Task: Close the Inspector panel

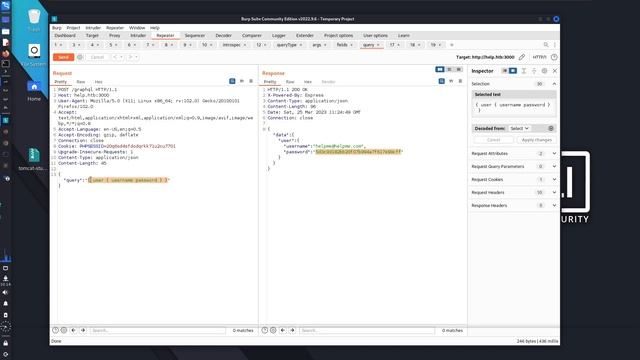Action: coord(555,71)
